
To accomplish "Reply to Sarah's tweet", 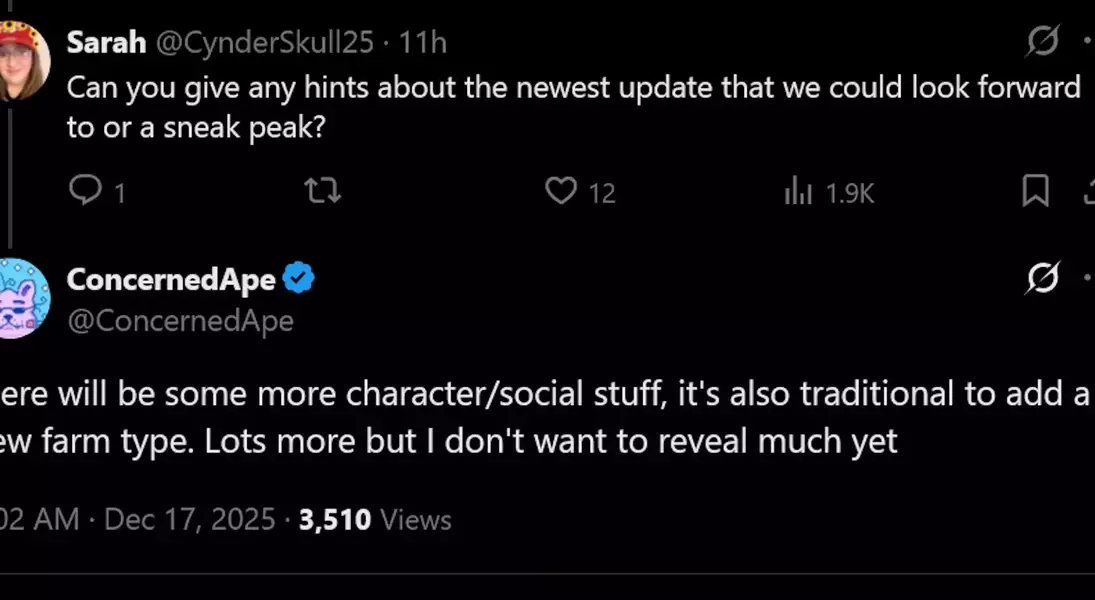I will tap(86, 191).
